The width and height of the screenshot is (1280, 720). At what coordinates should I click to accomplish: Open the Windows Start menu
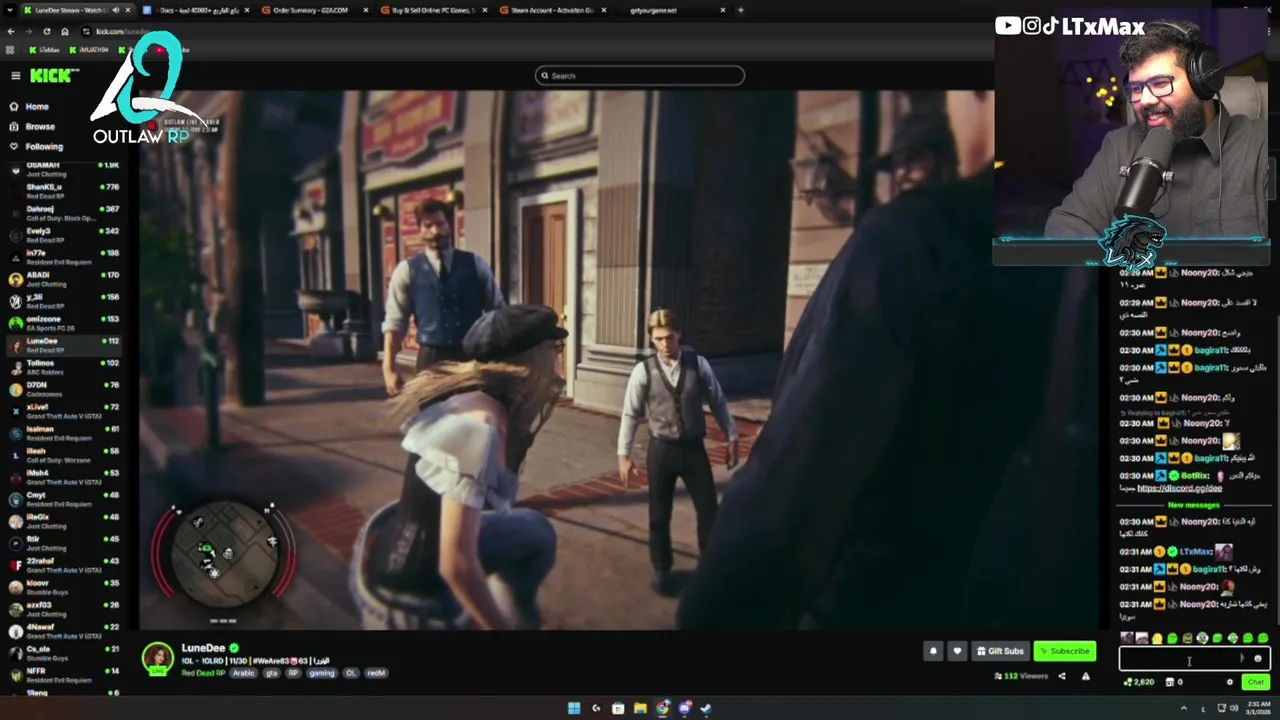point(574,708)
